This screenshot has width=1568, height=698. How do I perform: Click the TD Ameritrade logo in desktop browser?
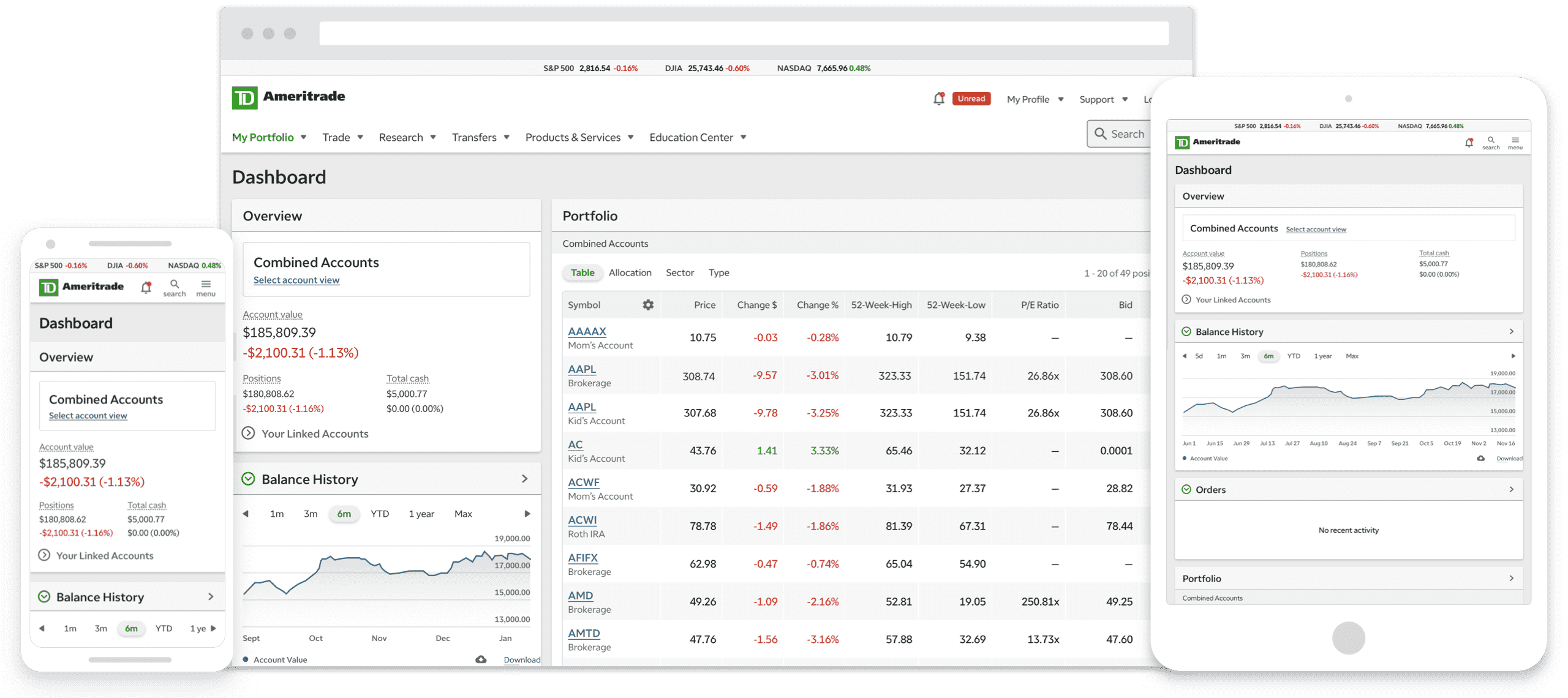tap(288, 97)
